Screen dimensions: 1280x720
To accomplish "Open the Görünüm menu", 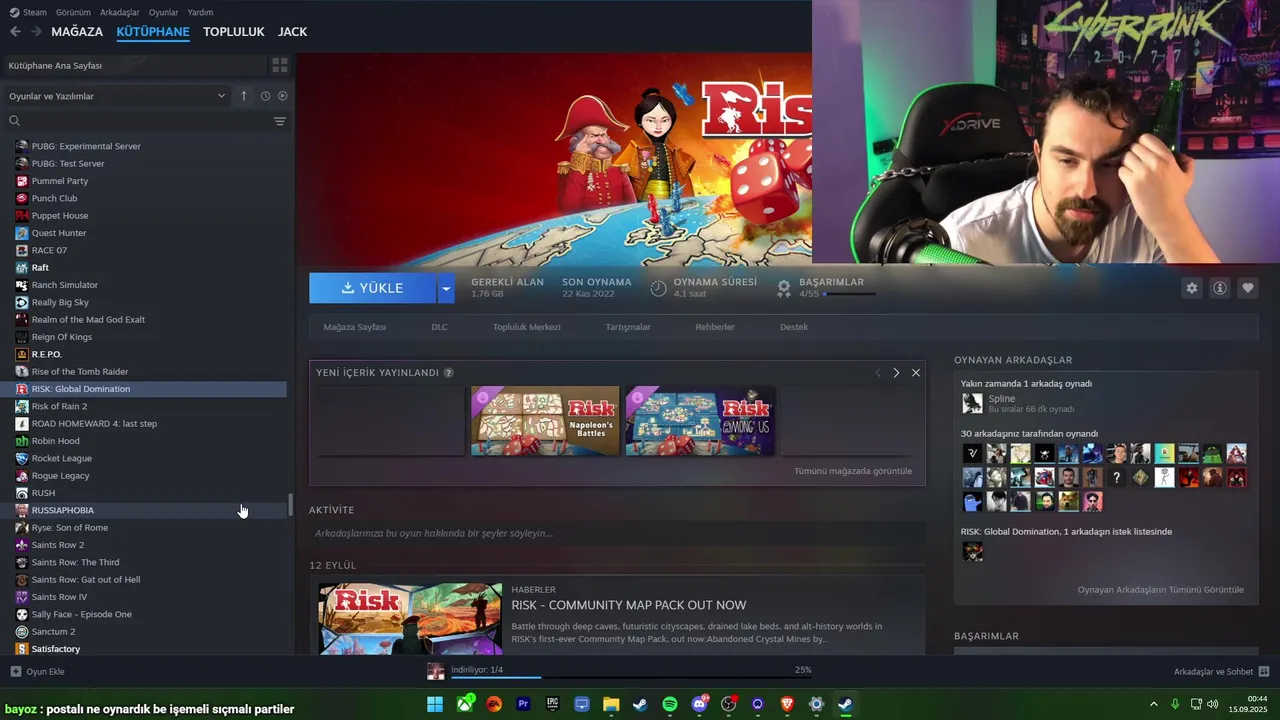I will click(73, 12).
